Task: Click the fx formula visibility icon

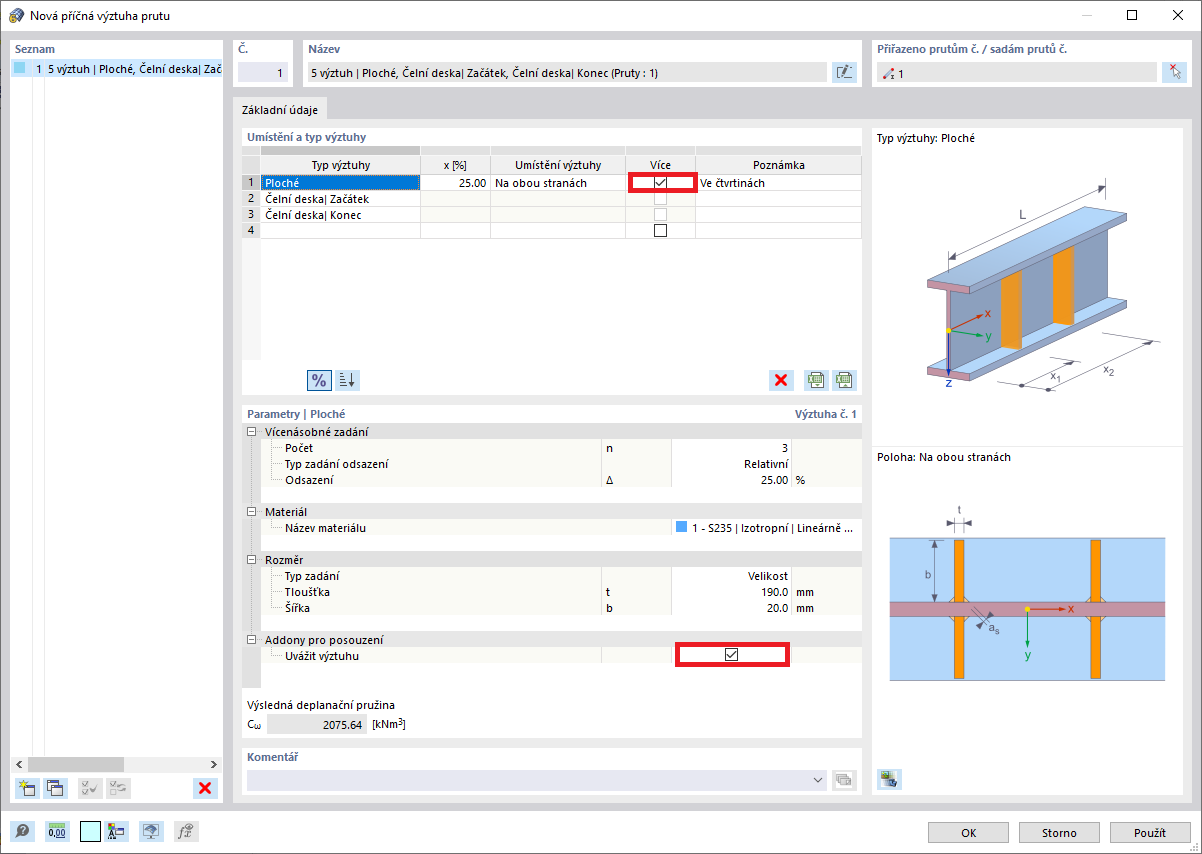Action: [x=184, y=831]
